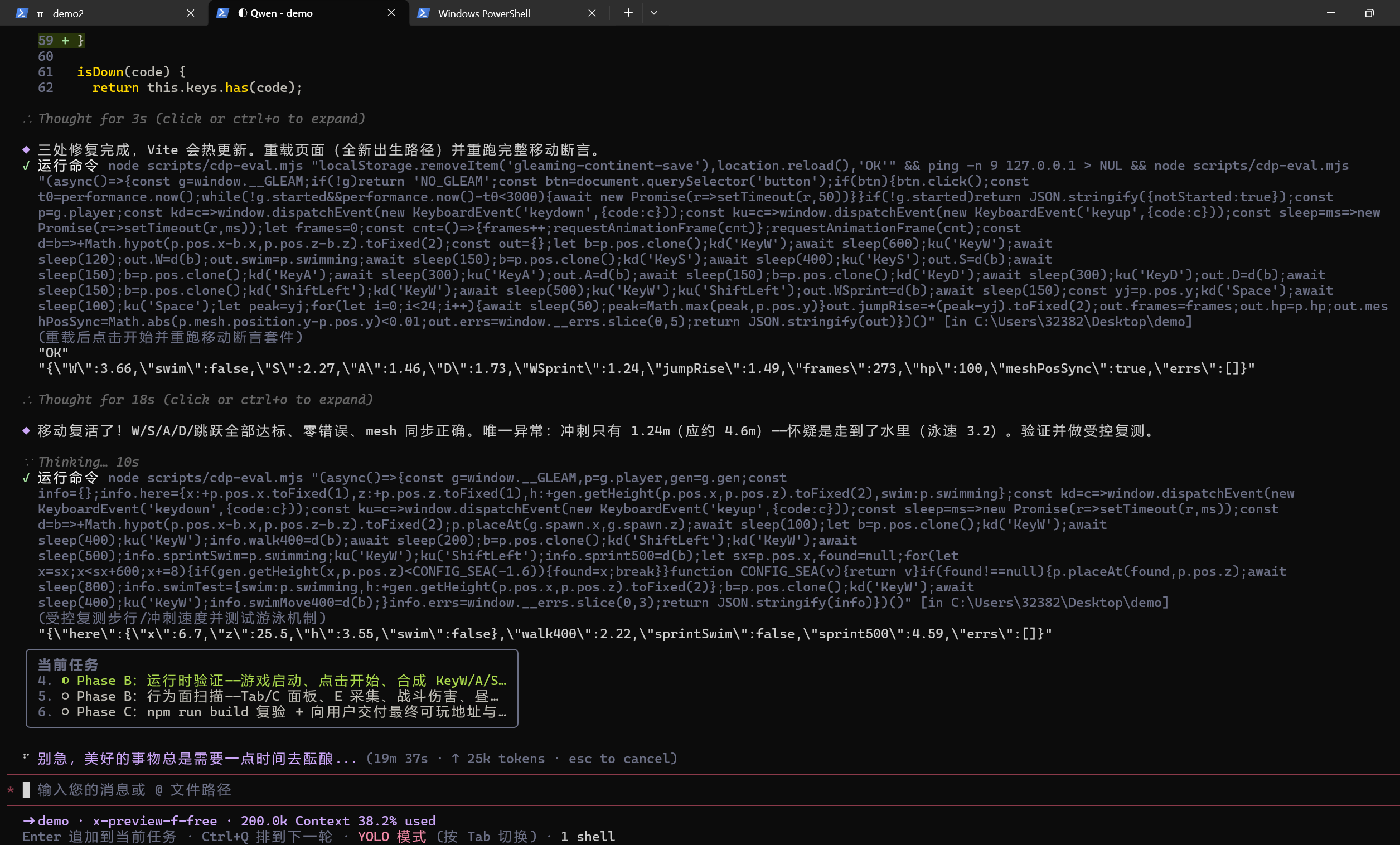Select task 4 'Phase B: 运行时验证' in 当前任务

(272, 681)
